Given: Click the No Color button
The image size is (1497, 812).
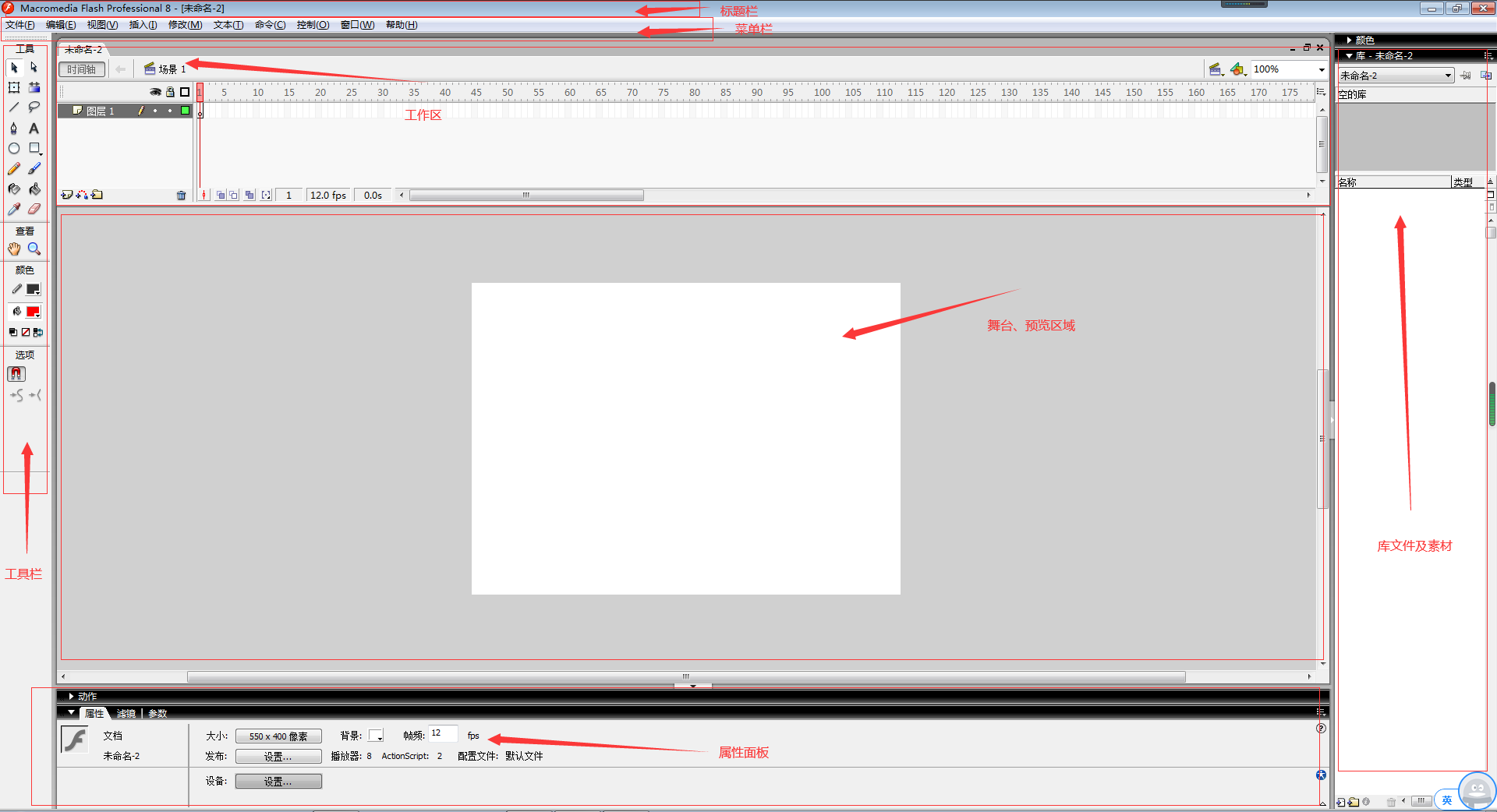Looking at the screenshot, I should (25, 332).
